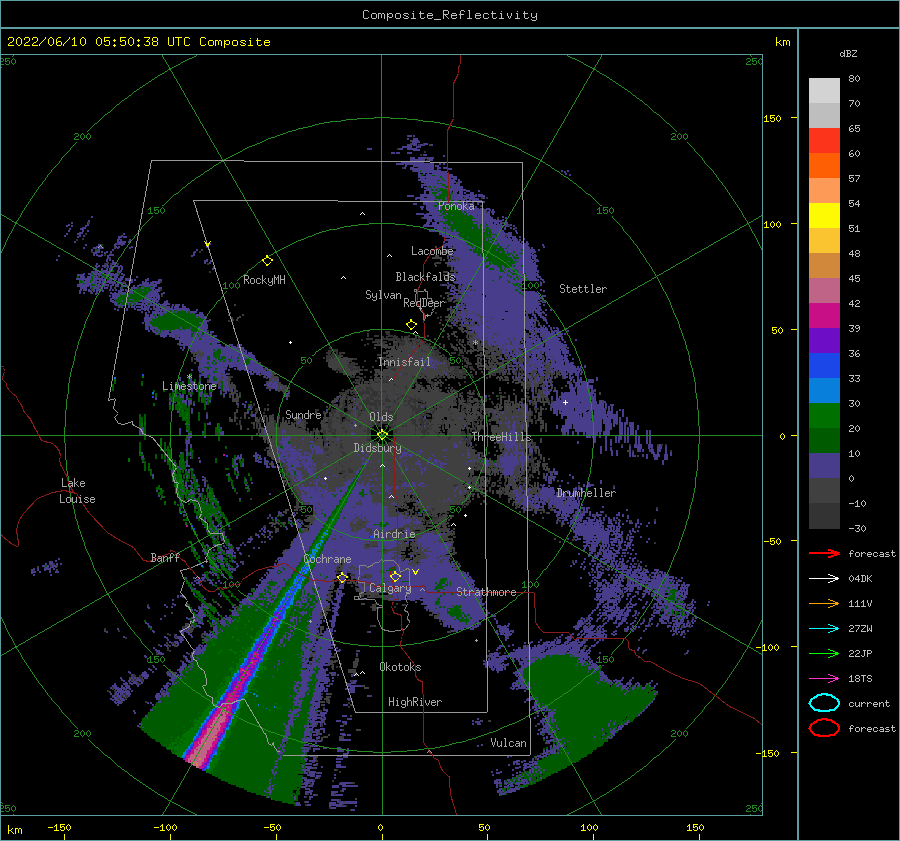
Task: Click the HighRiver label
Action: point(415,702)
